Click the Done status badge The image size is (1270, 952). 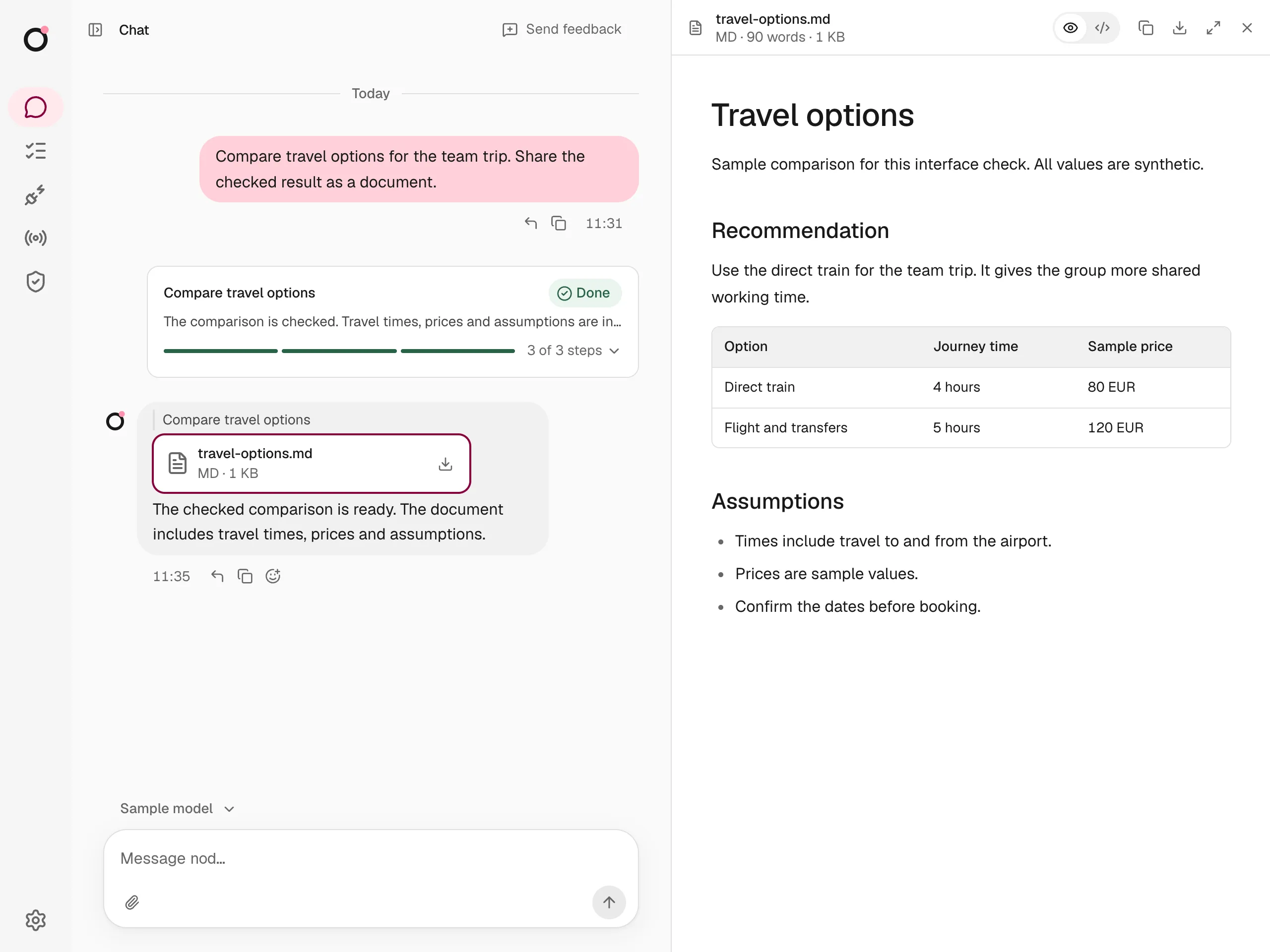(x=584, y=293)
